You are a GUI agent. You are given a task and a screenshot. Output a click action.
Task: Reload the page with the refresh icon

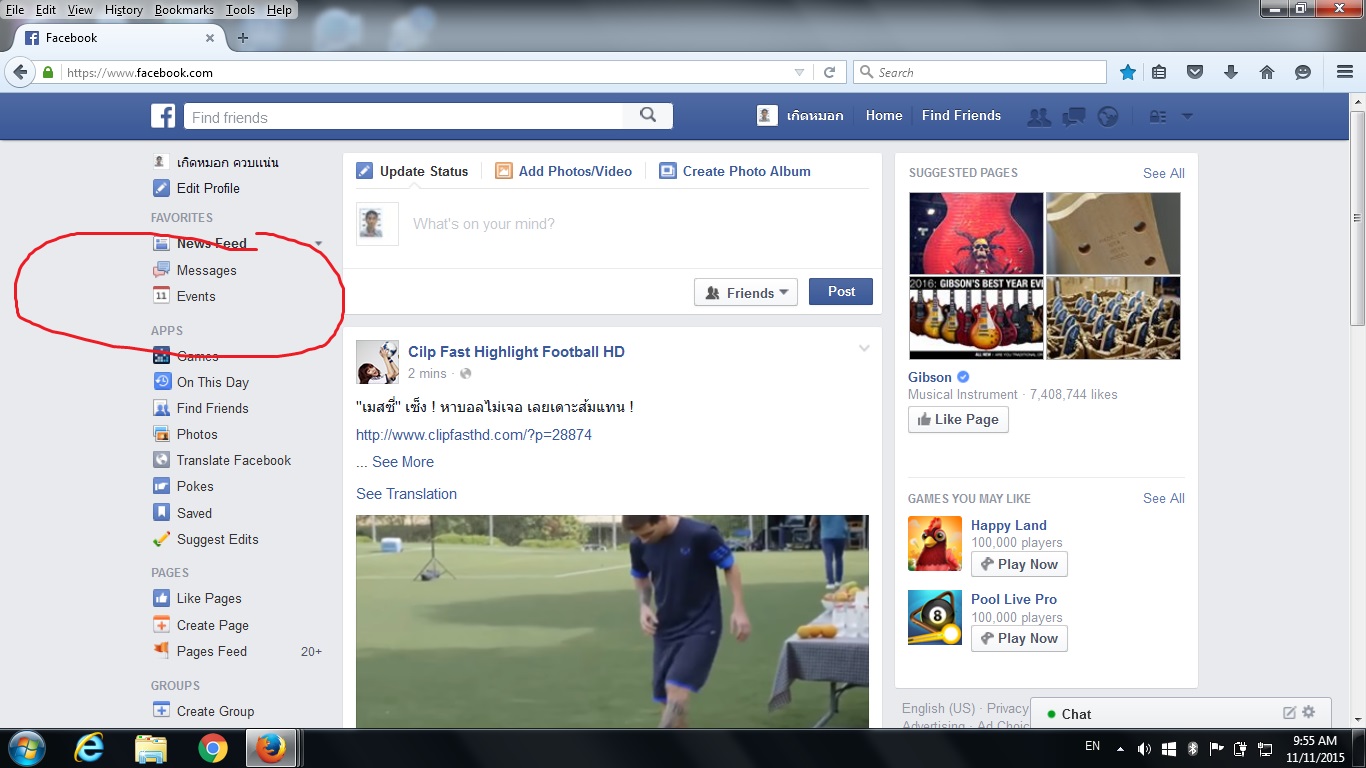[829, 72]
